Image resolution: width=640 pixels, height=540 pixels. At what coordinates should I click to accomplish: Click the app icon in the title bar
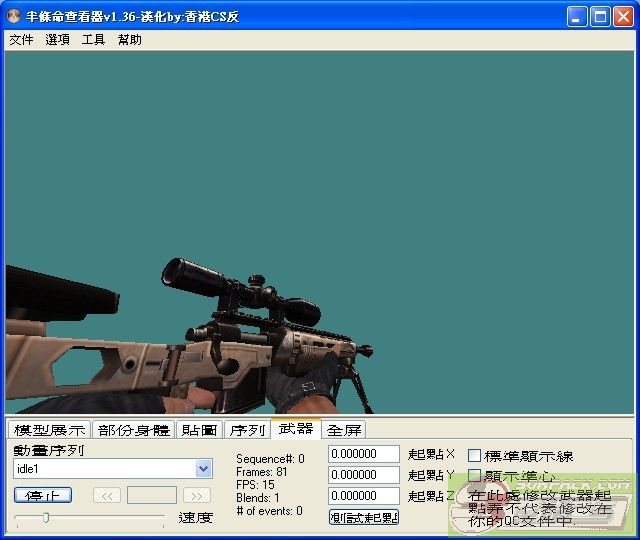13,16
